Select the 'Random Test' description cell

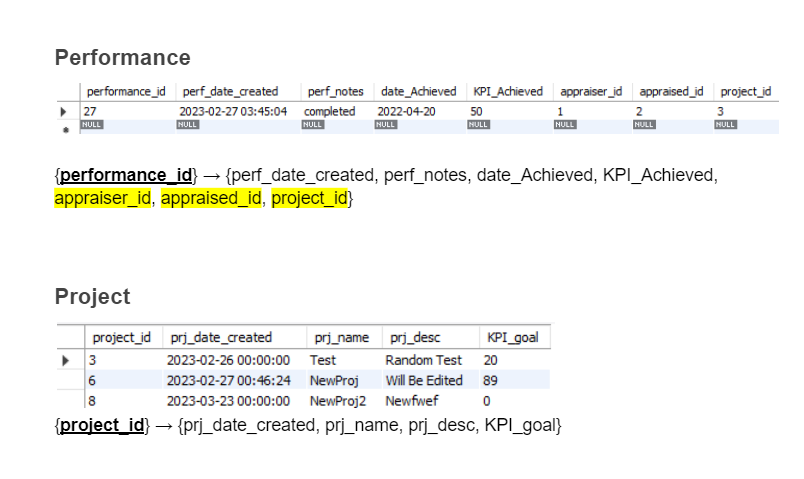point(431,360)
